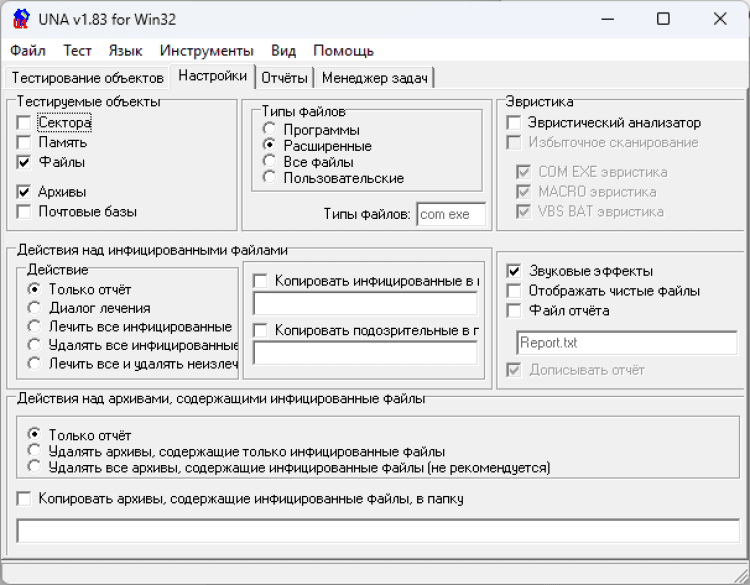
Task: Select Удалять все архивы (не рекомендуется) radio
Action: click(34, 466)
